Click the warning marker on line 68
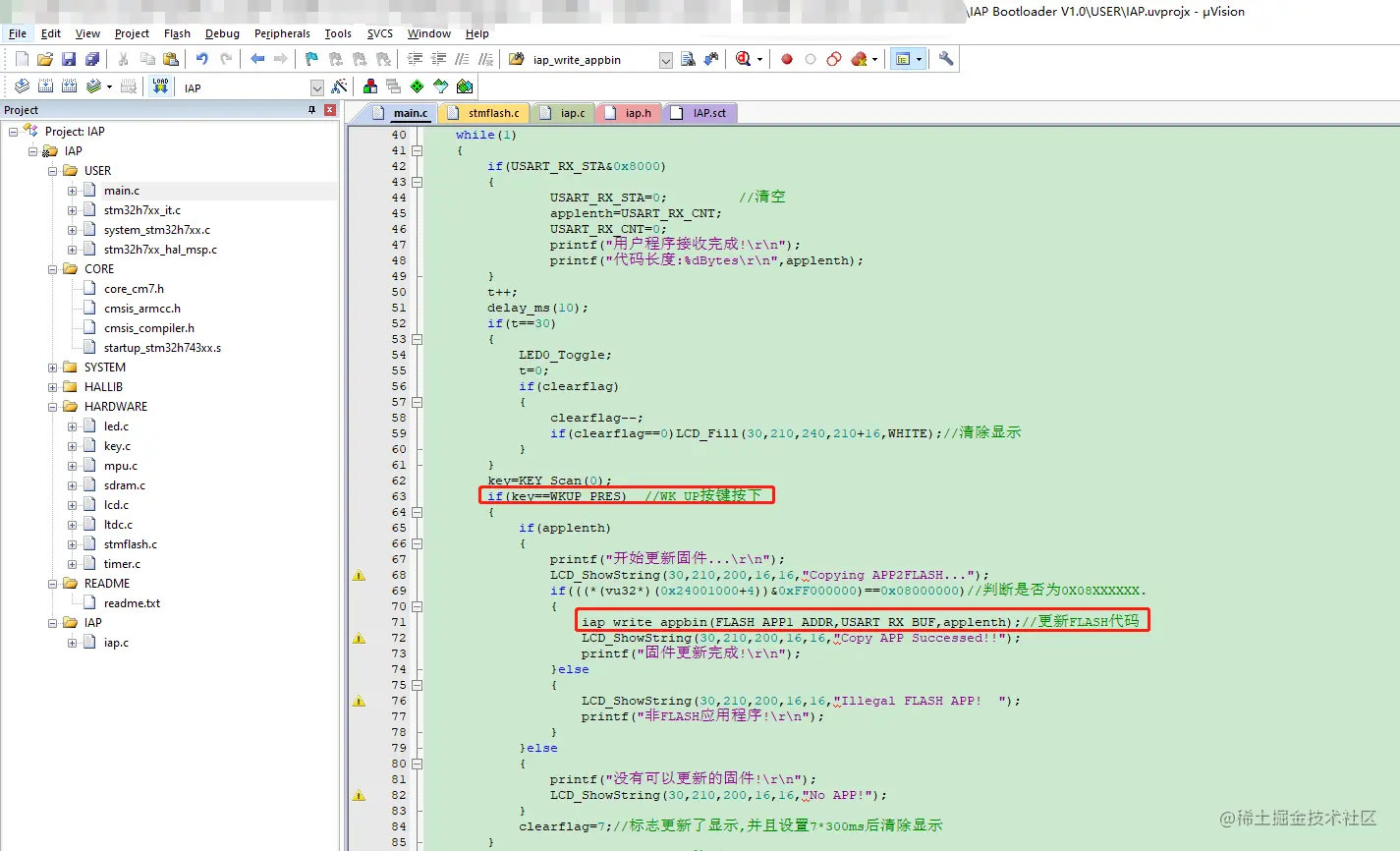This screenshot has width=1400, height=851. [x=359, y=575]
